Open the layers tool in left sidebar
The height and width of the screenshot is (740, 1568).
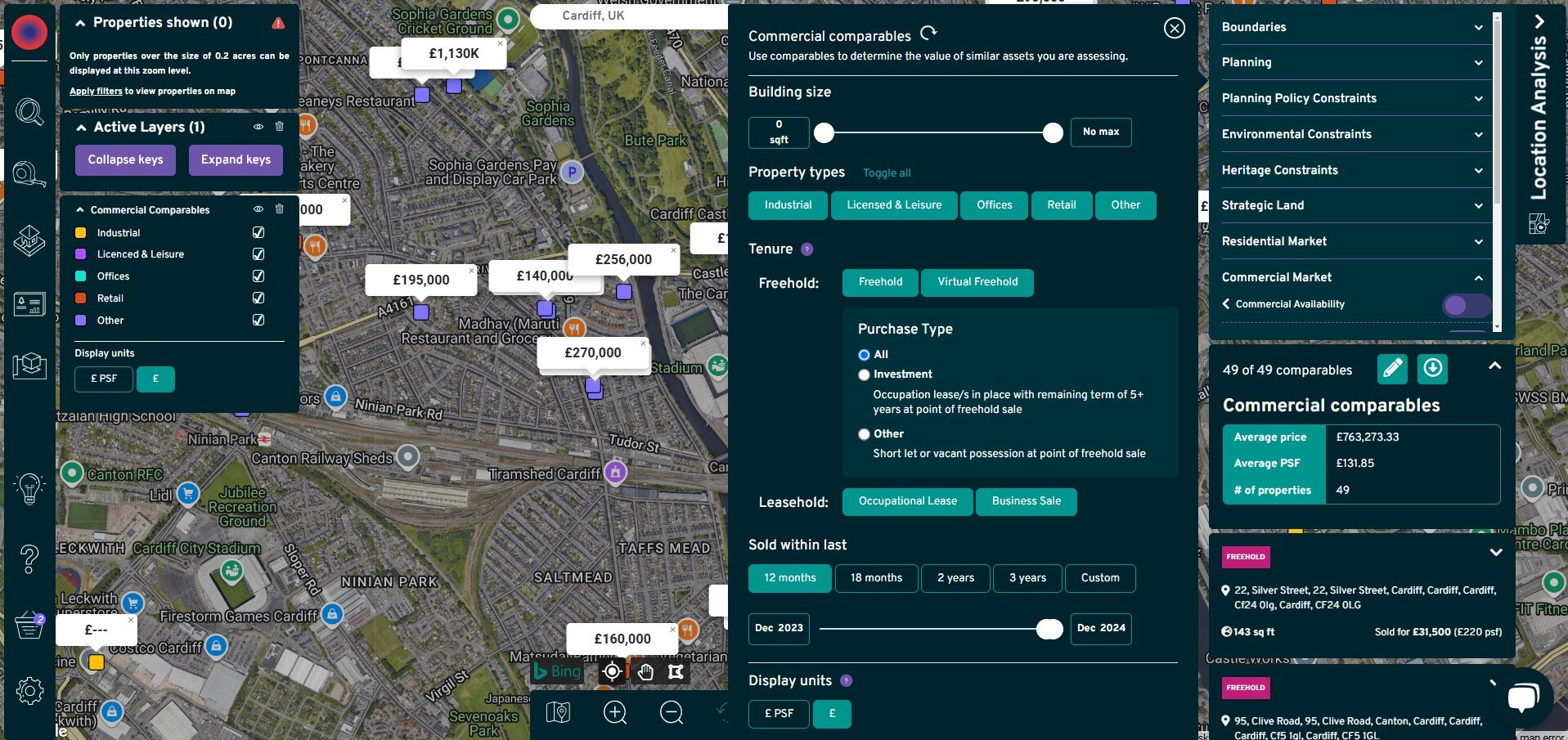[x=29, y=241]
